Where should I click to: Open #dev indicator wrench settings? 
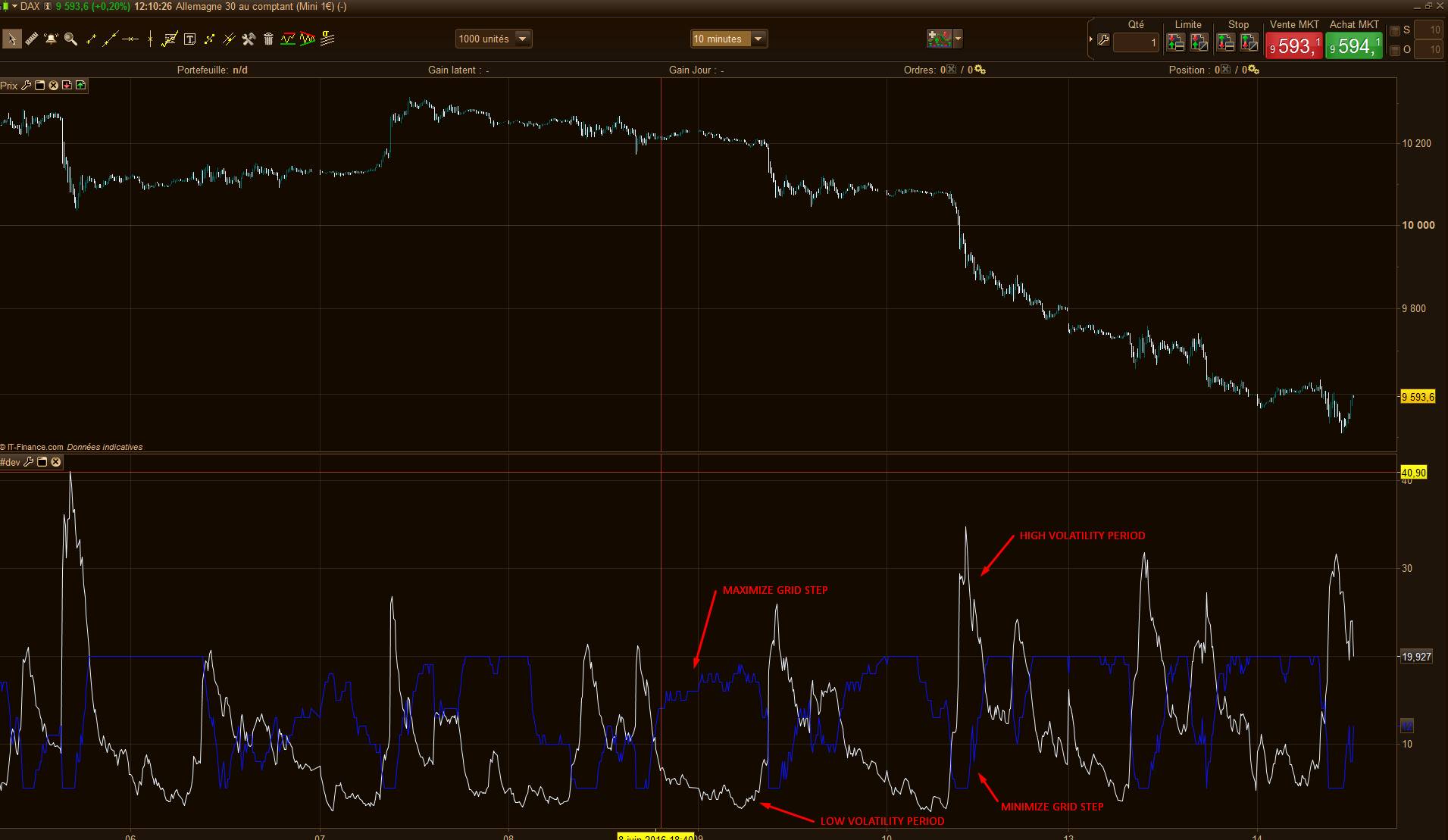tap(29, 462)
